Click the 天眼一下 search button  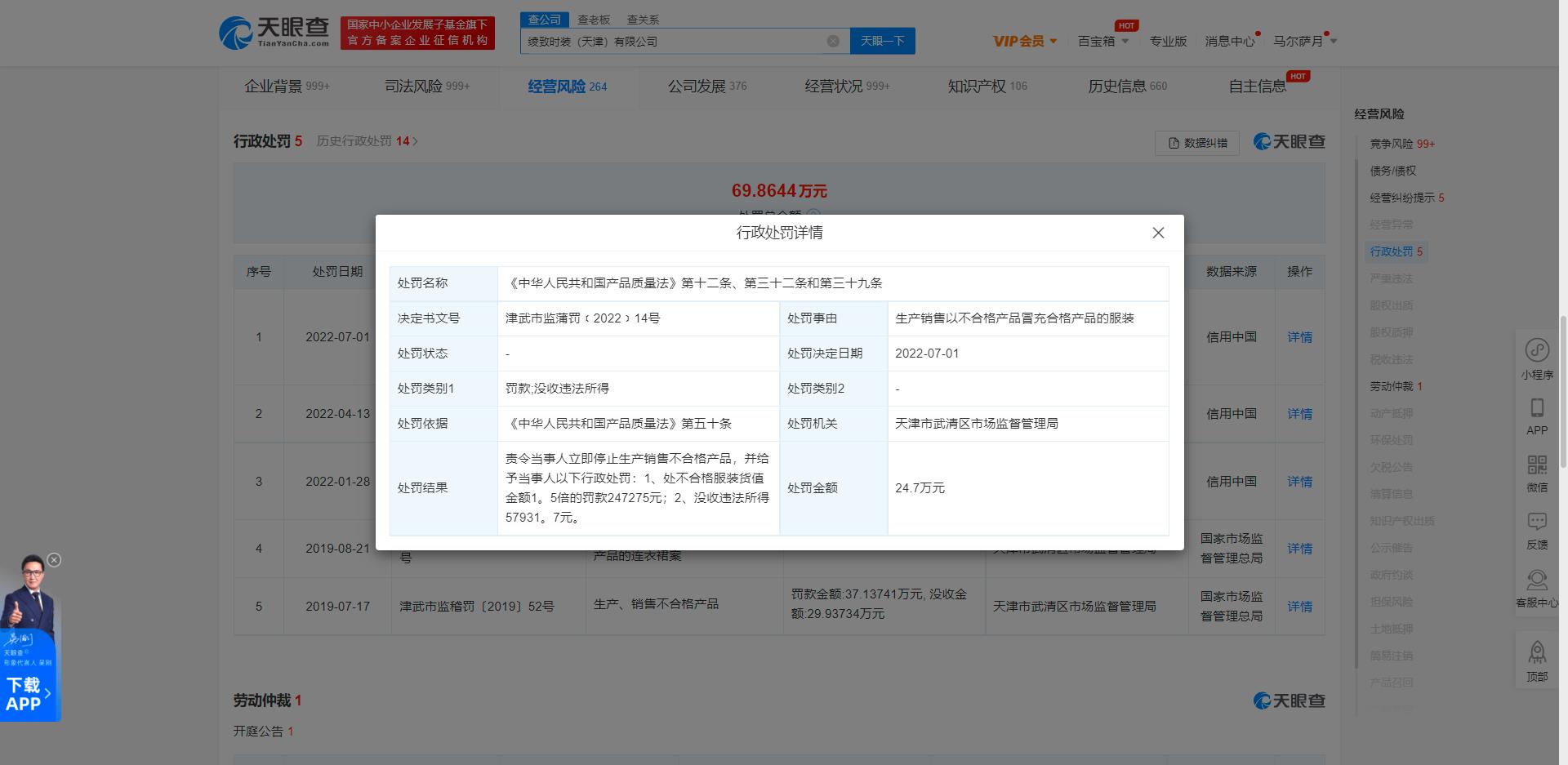pos(882,42)
